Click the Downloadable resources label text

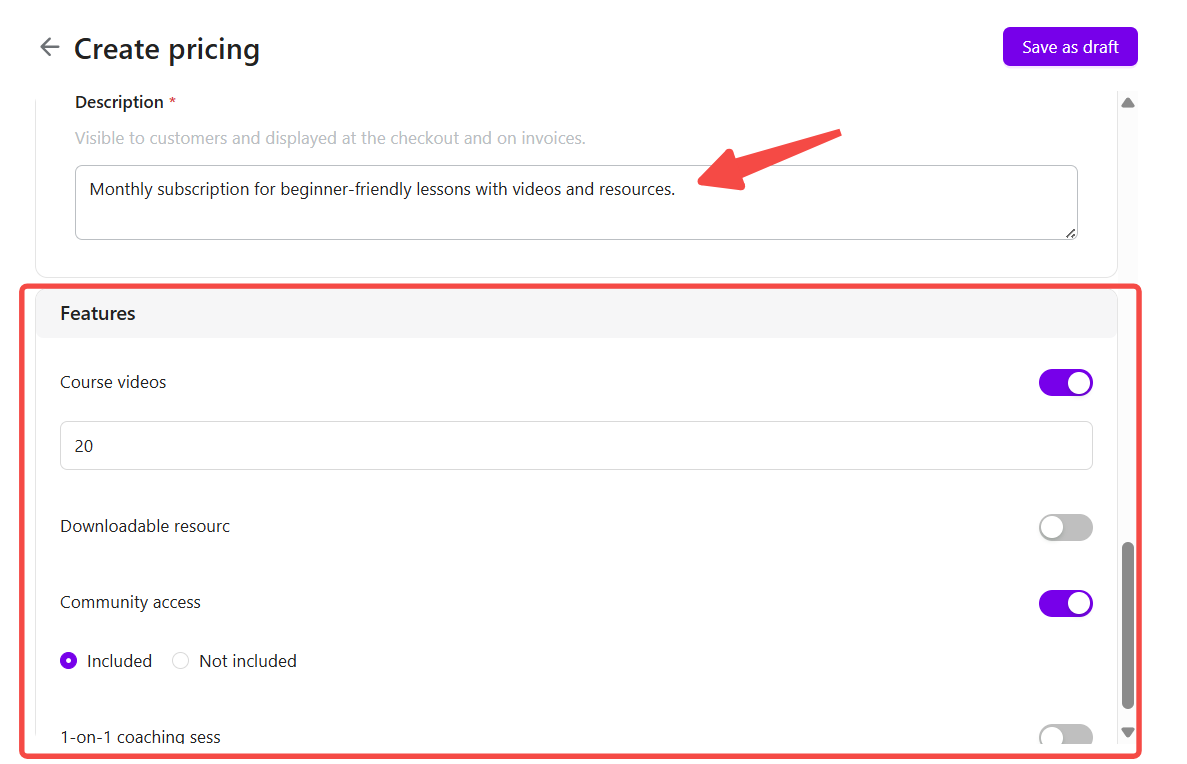tap(145, 526)
